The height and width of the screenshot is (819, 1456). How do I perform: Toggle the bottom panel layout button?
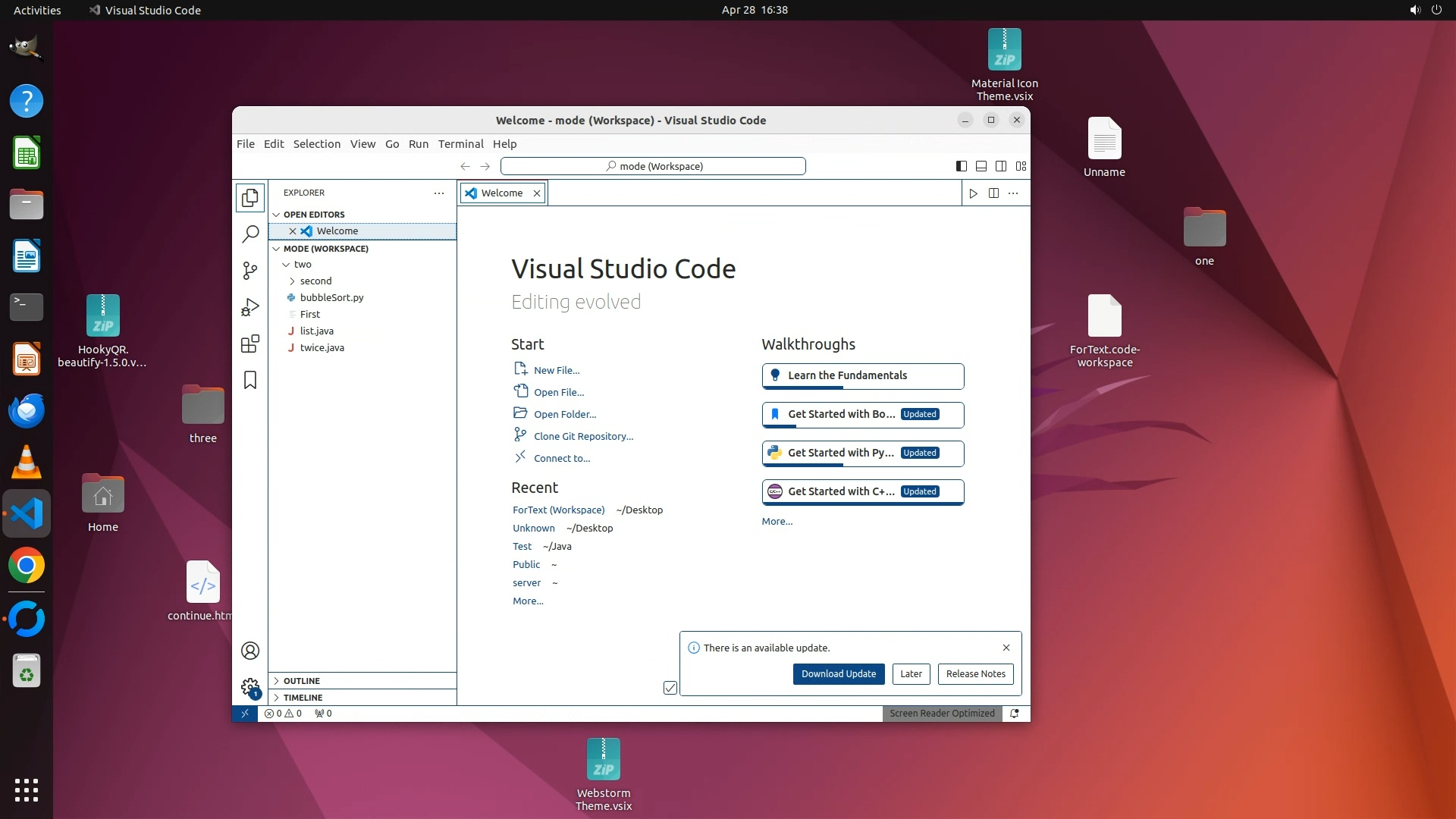pyautogui.click(x=981, y=166)
